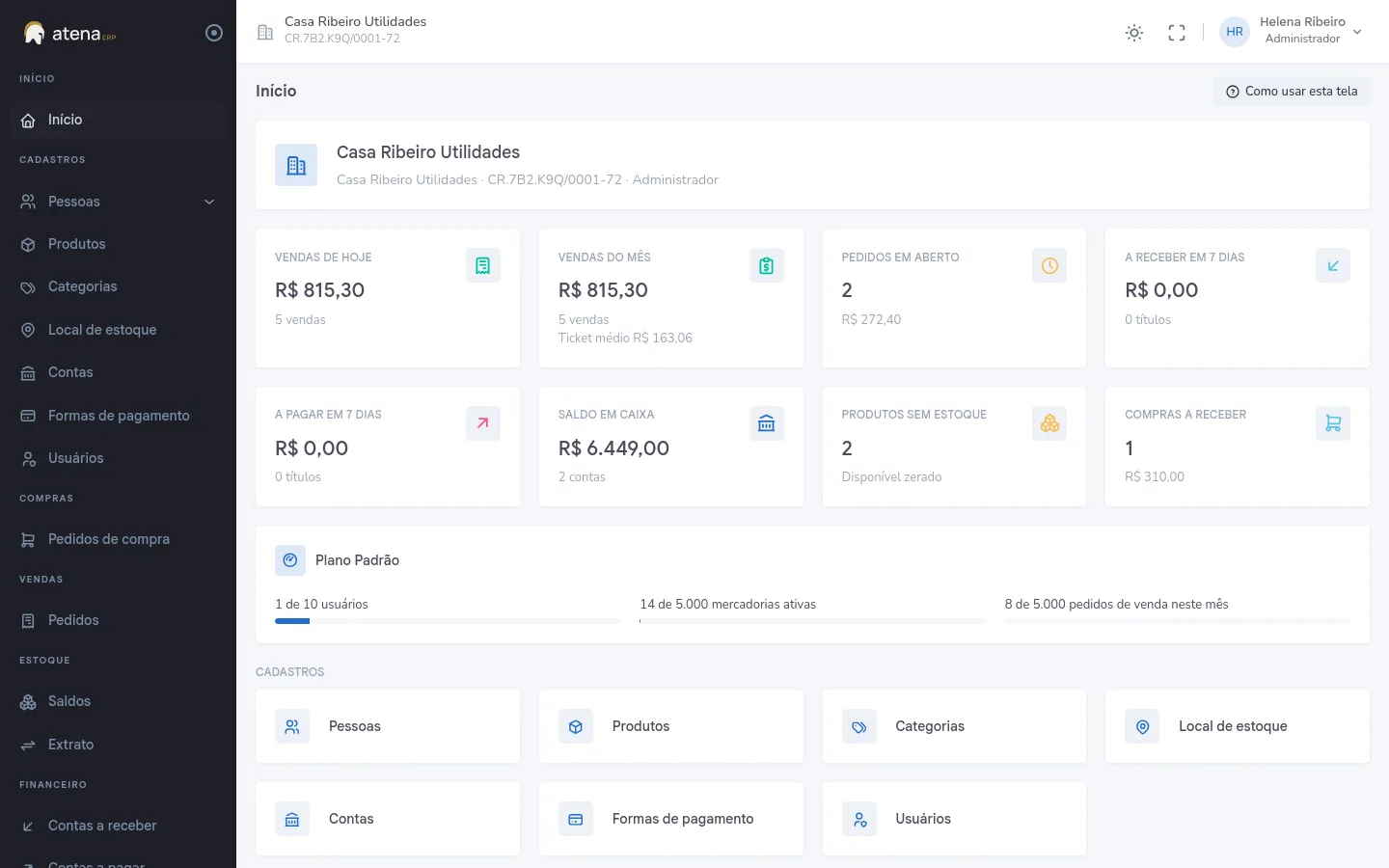Viewport: 1389px width, 868px height.
Task: Go to Produtos in the sidebar
Action: (118, 244)
